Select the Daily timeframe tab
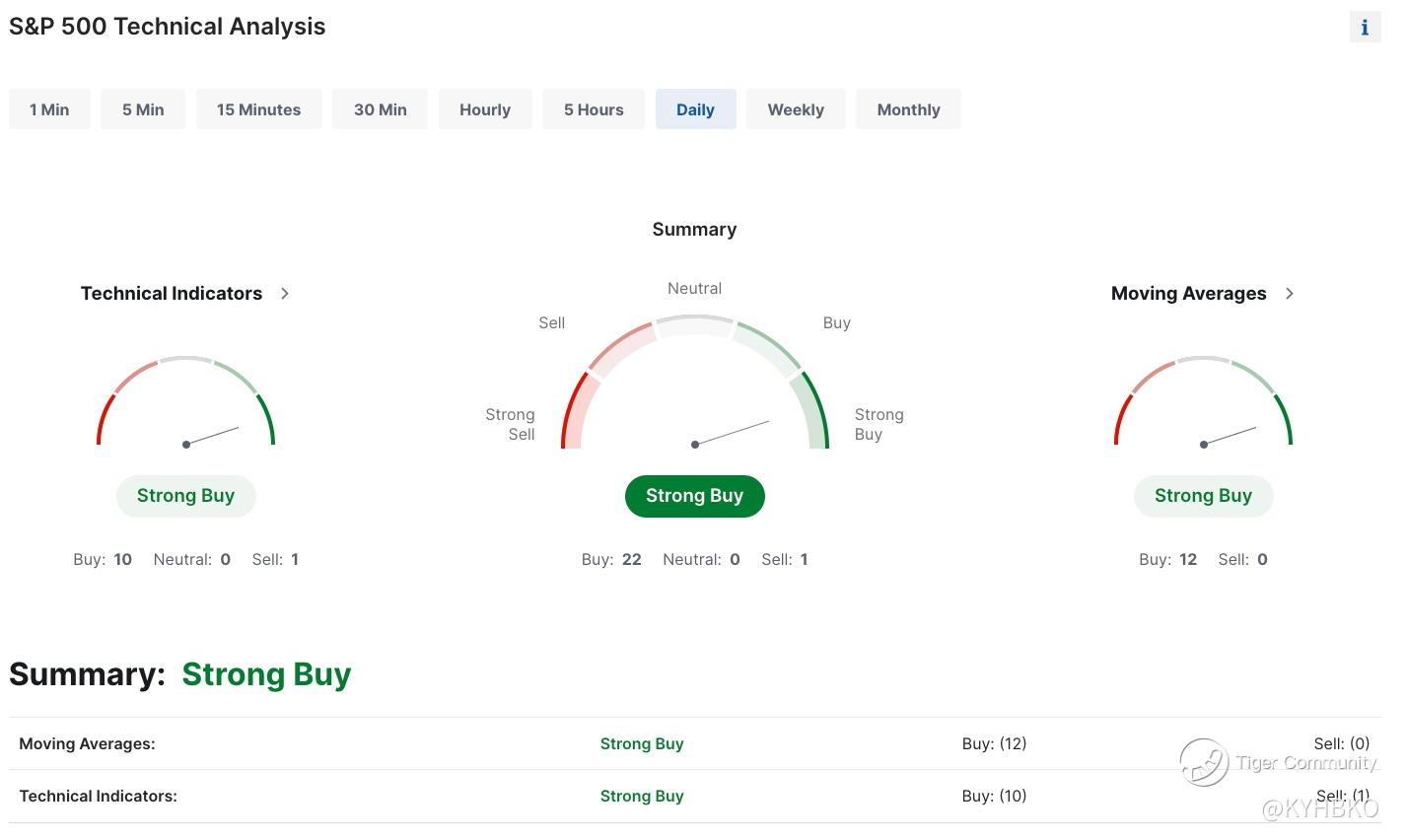1406x840 pixels. pyautogui.click(x=695, y=109)
